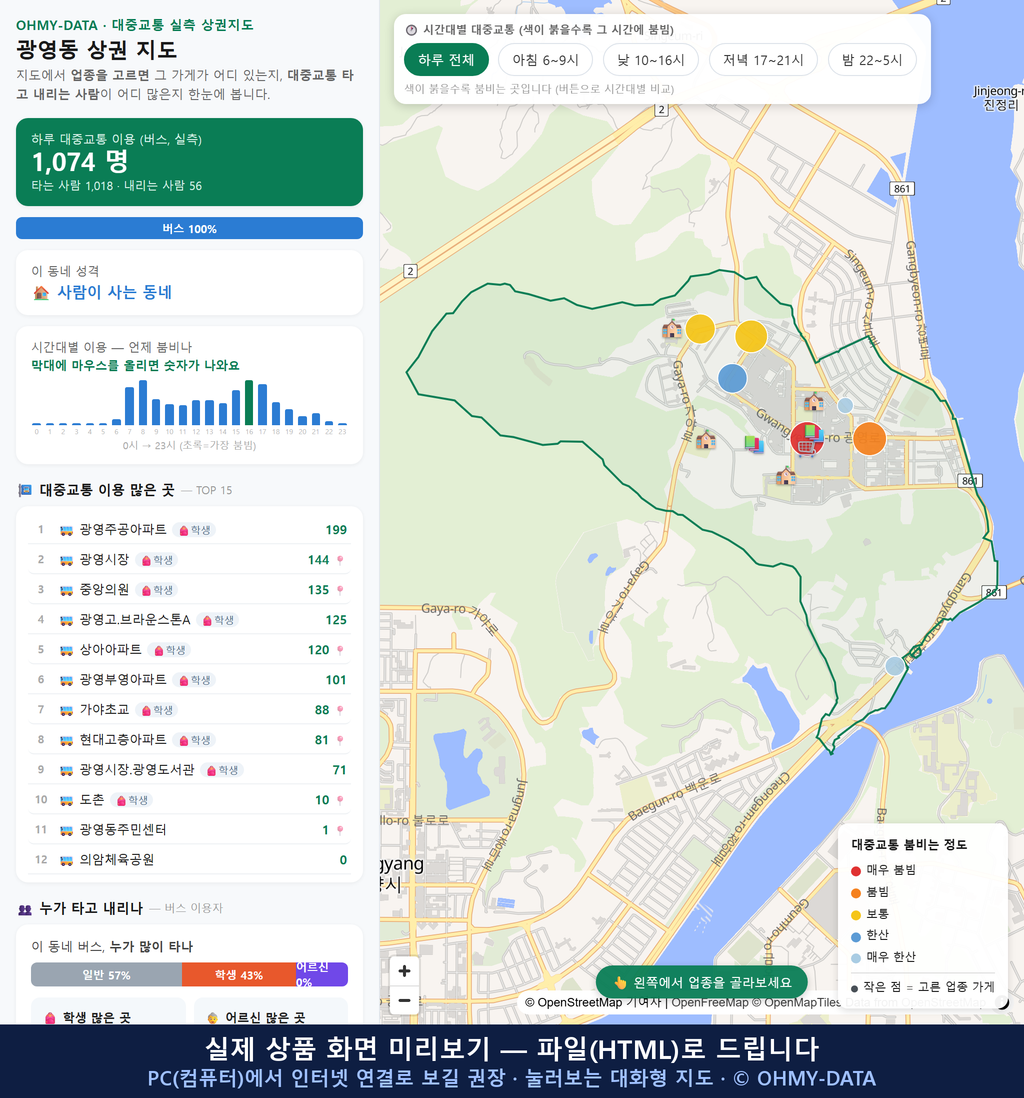Select the 하루 전체 time filter
The image size is (1024, 1098).
point(446,60)
